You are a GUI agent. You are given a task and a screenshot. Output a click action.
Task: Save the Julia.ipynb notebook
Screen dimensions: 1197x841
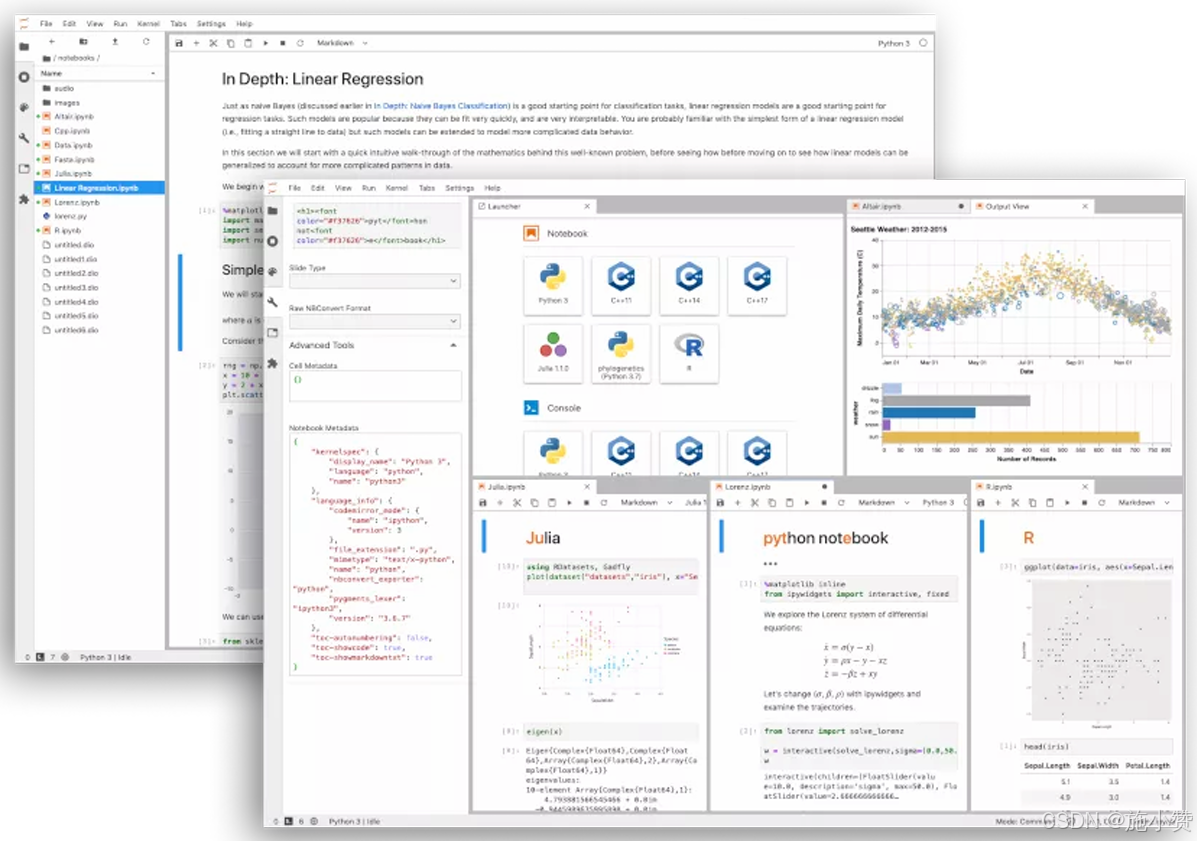(x=482, y=503)
